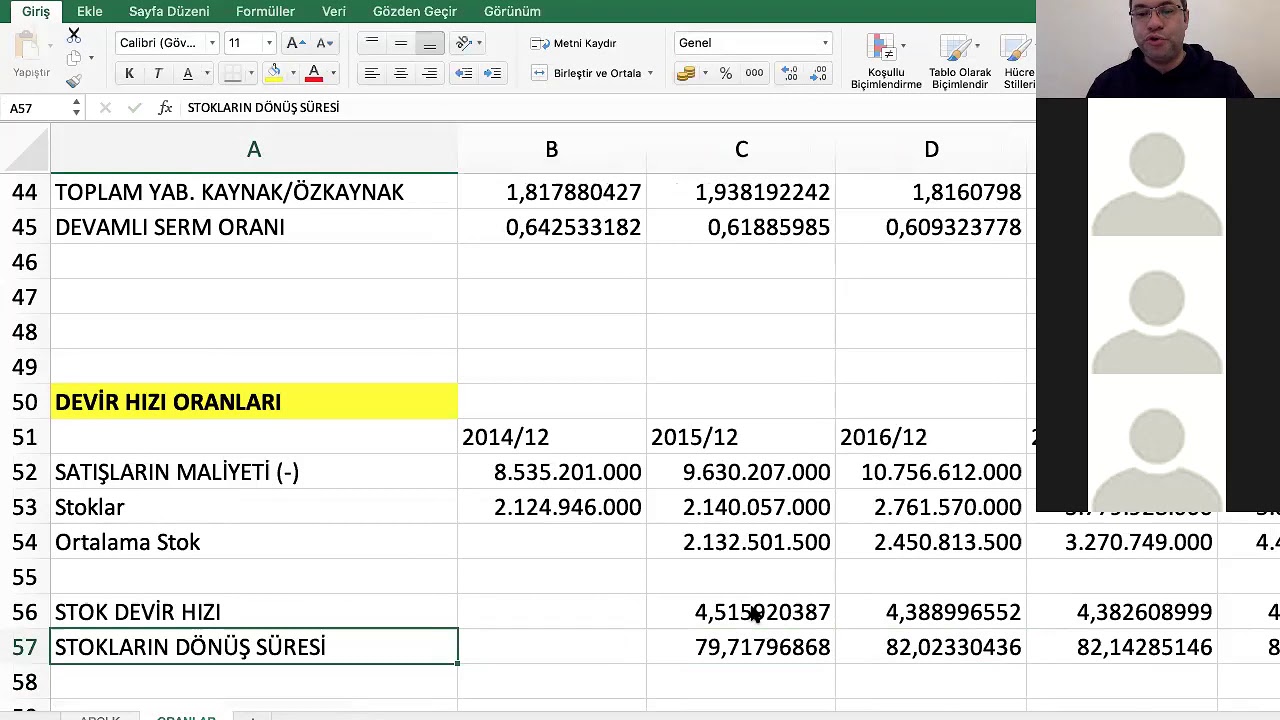Click the Cut scissors icon

pyautogui.click(x=74, y=35)
